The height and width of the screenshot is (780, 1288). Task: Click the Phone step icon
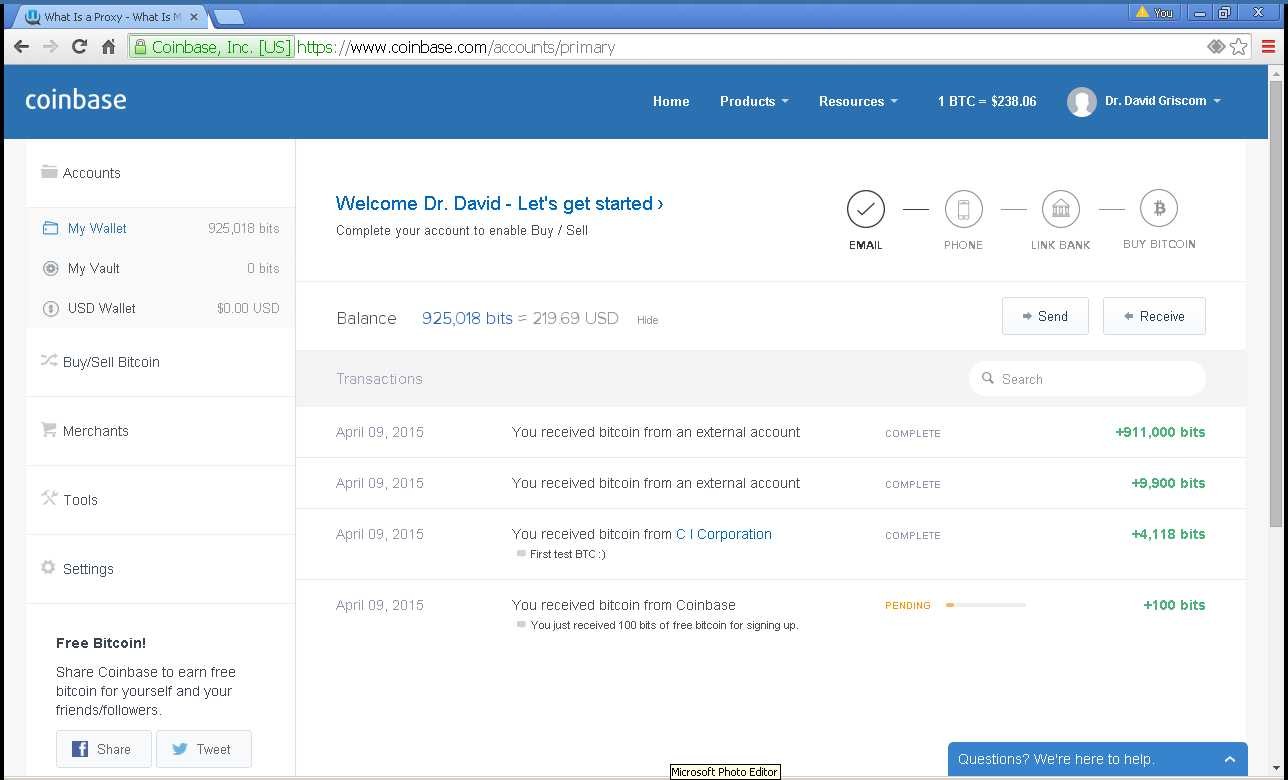tap(963, 209)
